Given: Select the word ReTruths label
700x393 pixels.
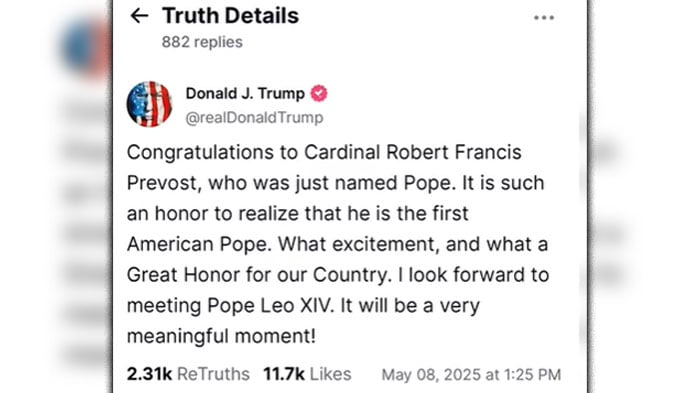Looking at the screenshot, I should pos(213,374).
